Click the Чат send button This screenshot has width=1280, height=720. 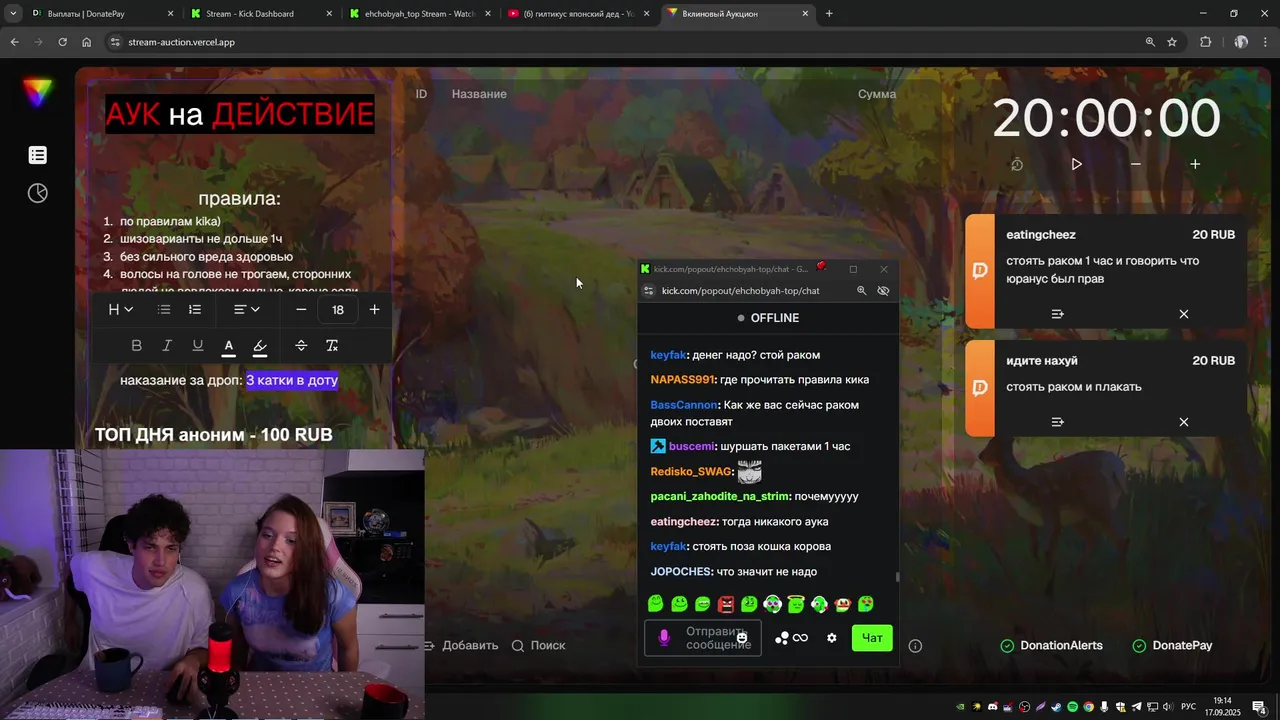click(872, 638)
